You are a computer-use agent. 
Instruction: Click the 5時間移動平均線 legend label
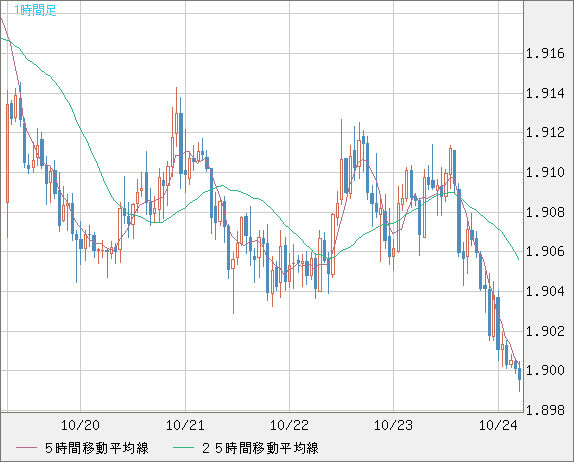tap(97, 448)
